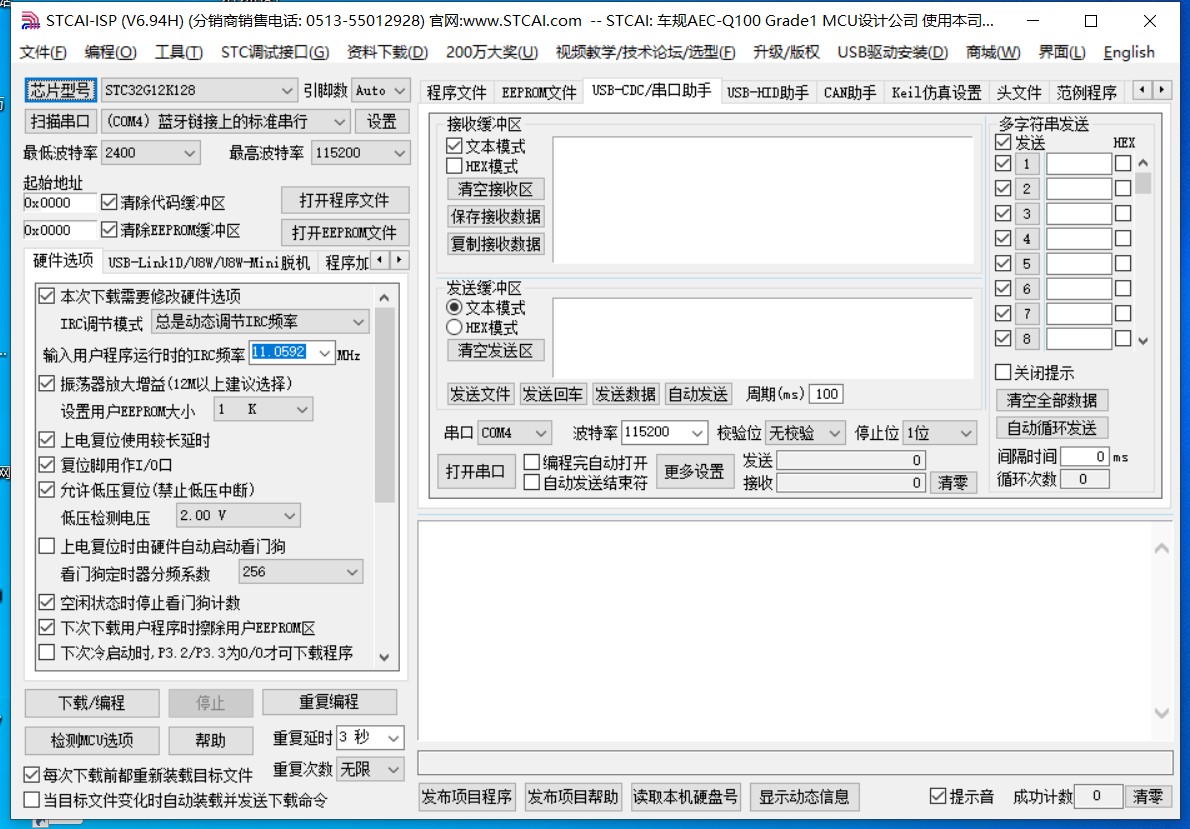
Task: Check HEX box for multi-string row 1
Action: [x=1123, y=163]
